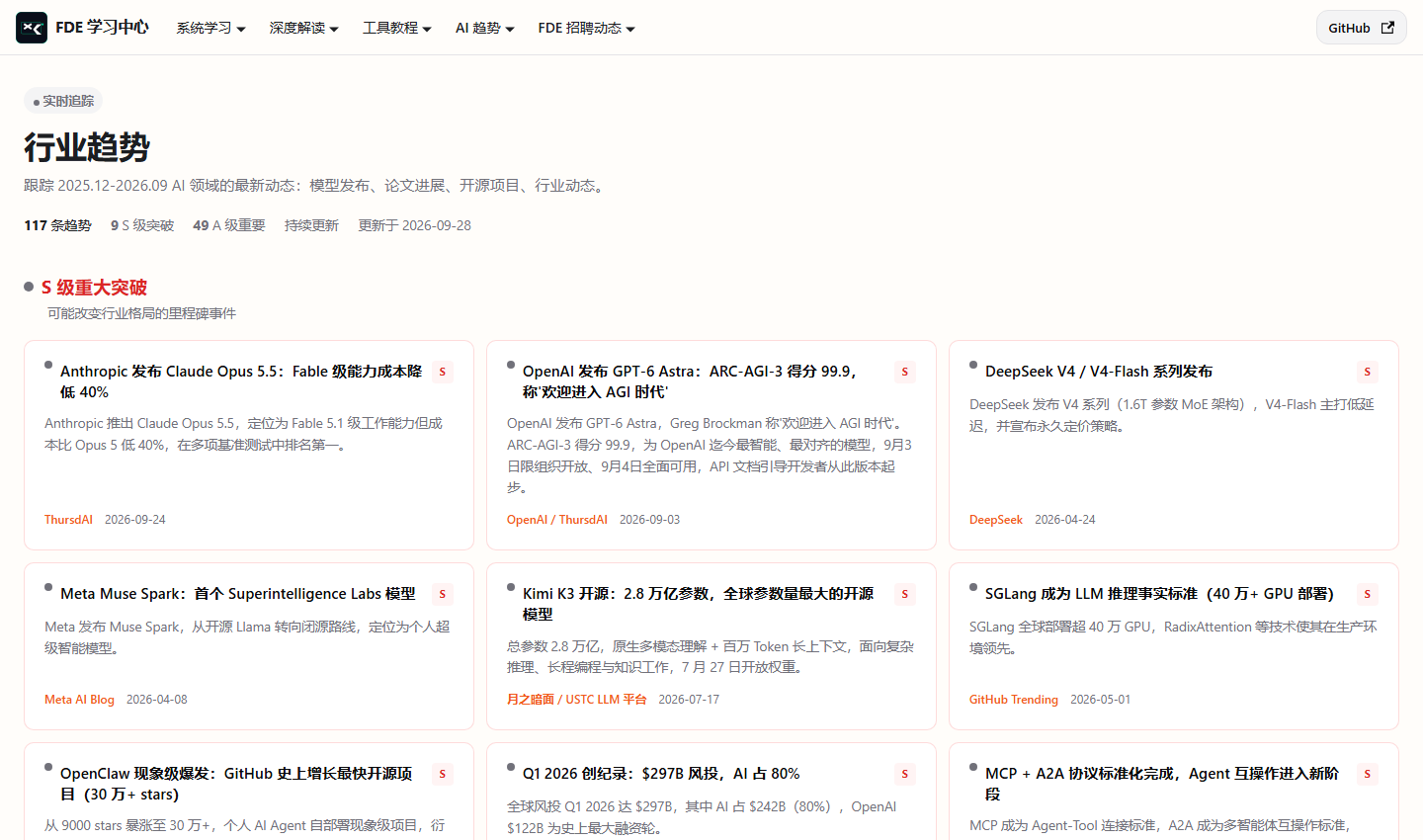Open the Q1 2026 创纪录 card title
This screenshot has width=1423, height=840.
click(661, 774)
